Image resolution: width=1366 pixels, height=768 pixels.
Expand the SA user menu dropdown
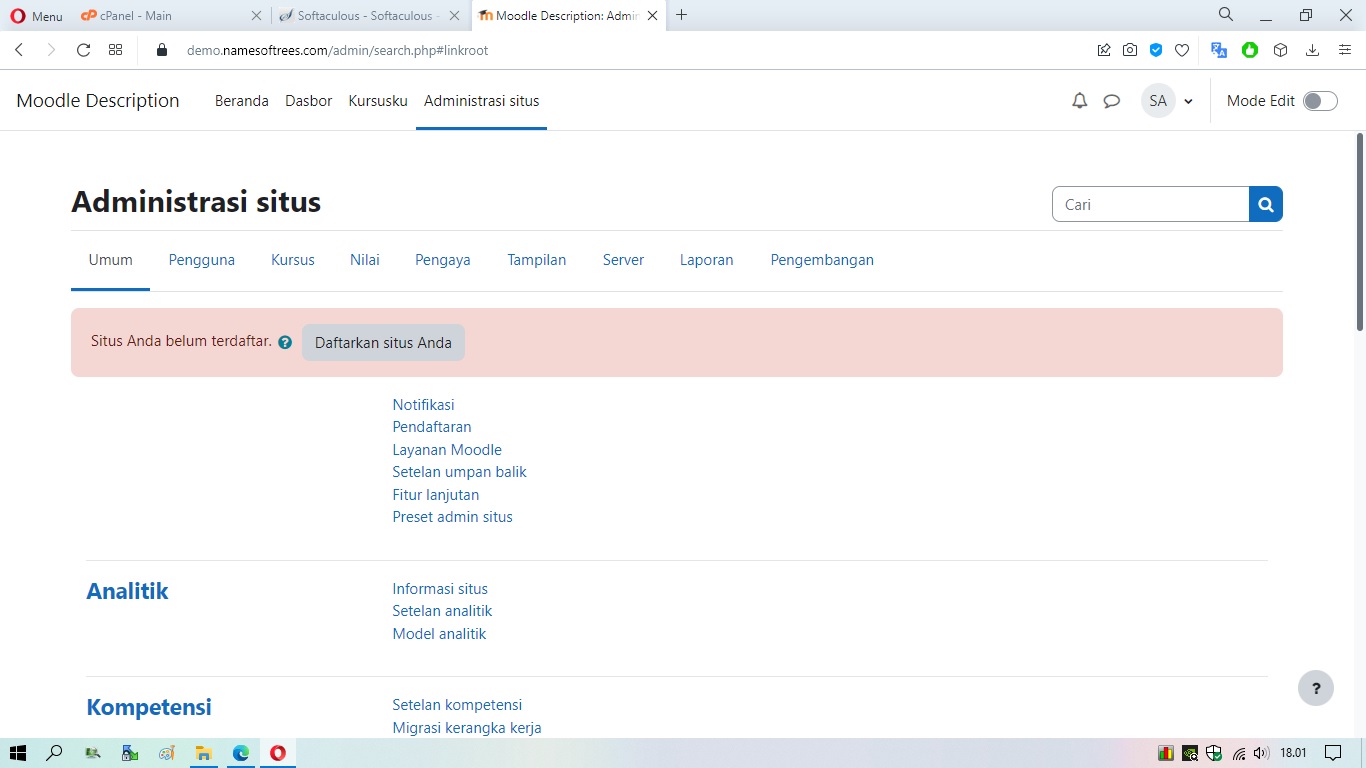pyautogui.click(x=1168, y=101)
